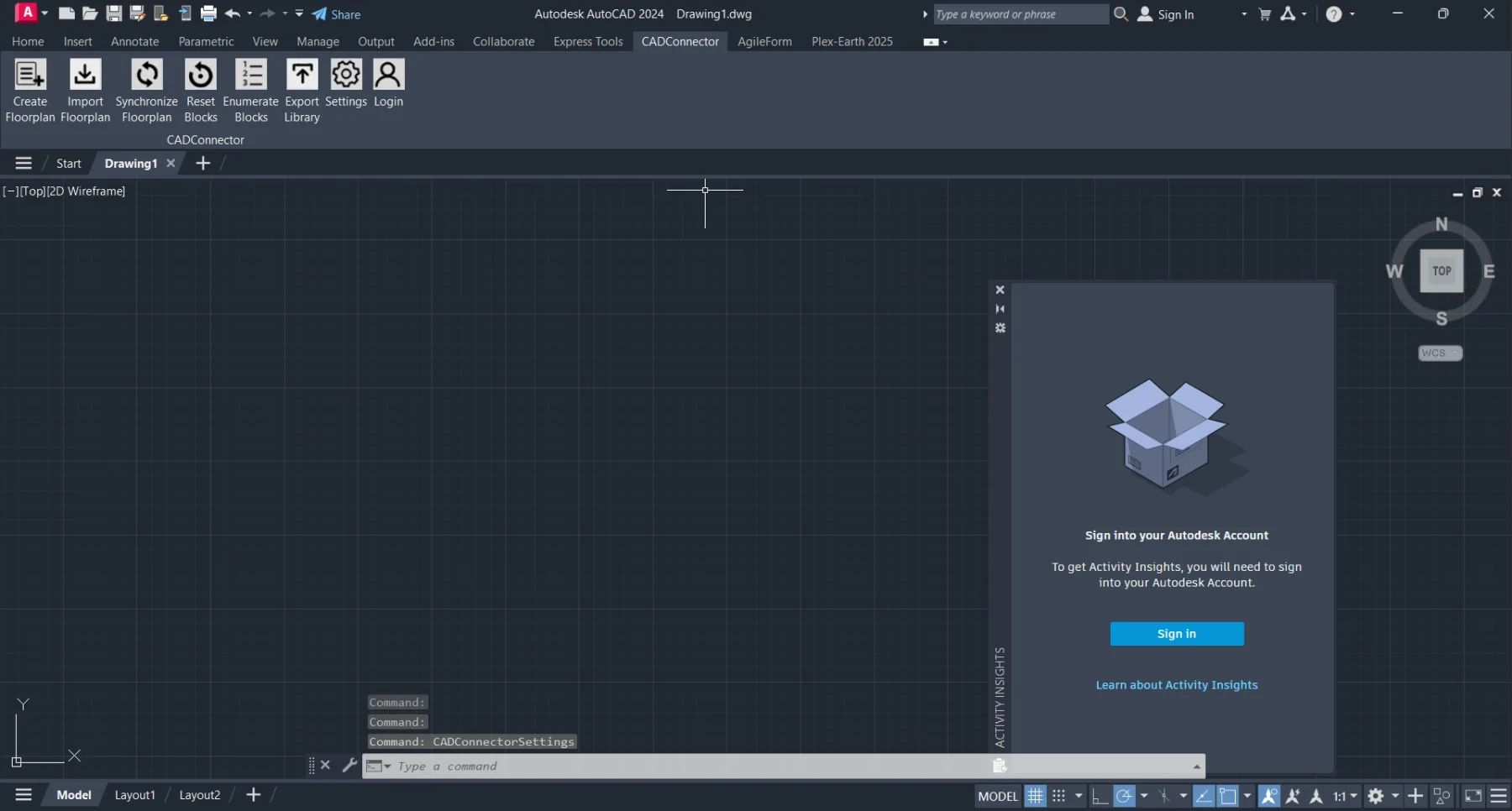Undo the last action via arrow icon
The image size is (1512, 811).
click(233, 14)
